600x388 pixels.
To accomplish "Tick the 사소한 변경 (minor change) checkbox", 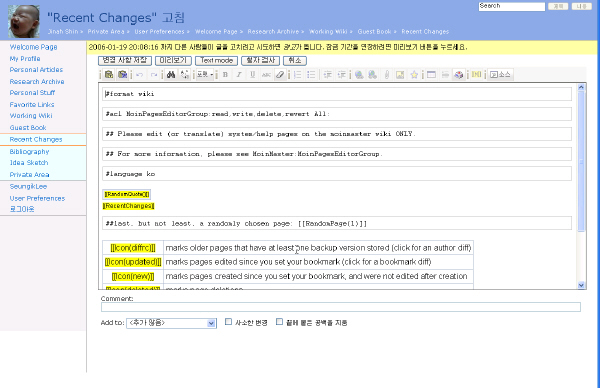I will tap(228, 322).
